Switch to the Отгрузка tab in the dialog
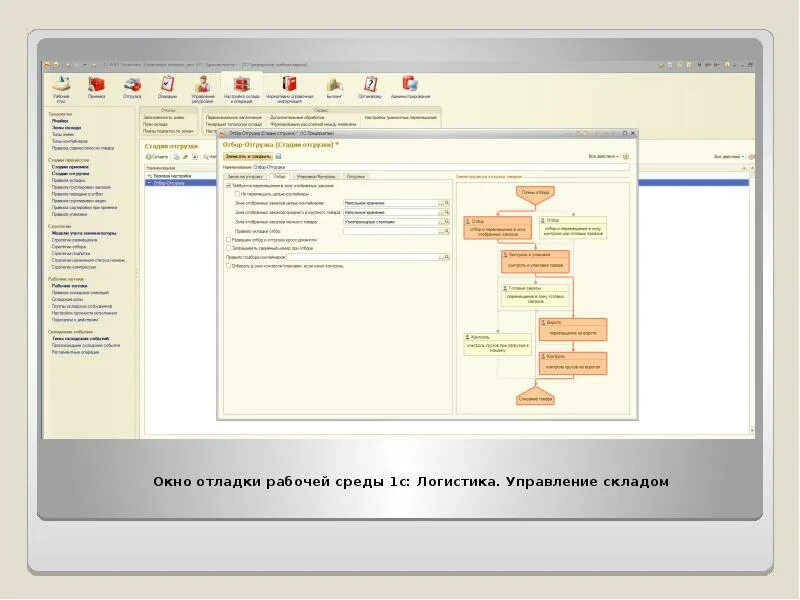 [x=356, y=177]
